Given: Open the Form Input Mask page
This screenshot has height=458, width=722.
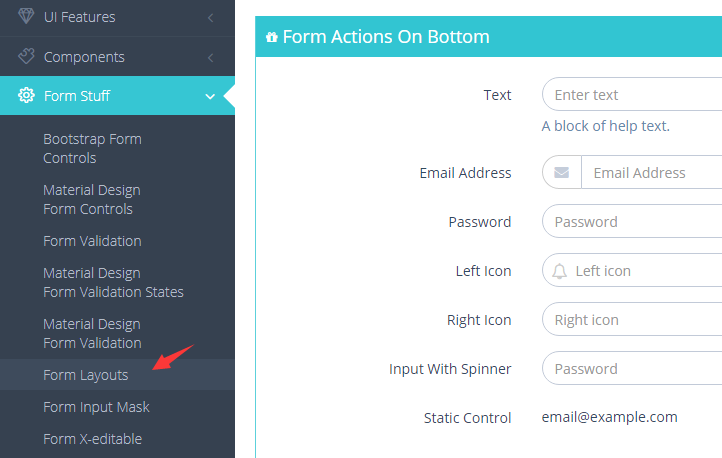Looking at the screenshot, I should coord(96,407).
